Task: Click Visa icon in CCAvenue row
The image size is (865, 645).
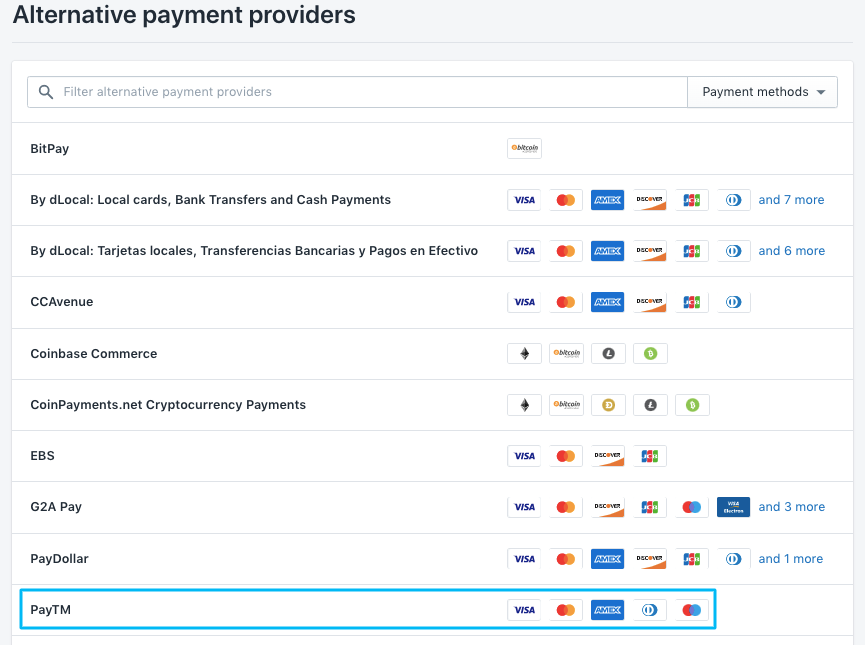Action: (x=524, y=302)
